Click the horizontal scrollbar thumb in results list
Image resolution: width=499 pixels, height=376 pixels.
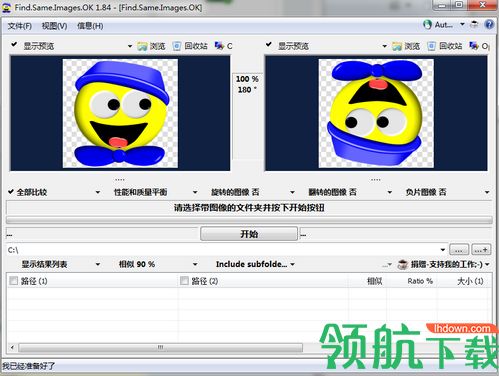tap(160, 348)
